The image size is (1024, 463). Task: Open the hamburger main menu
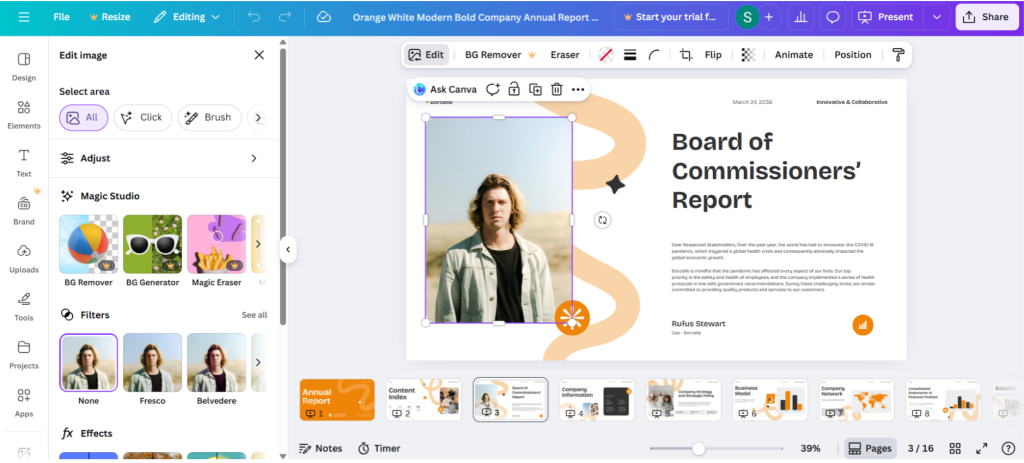pyautogui.click(x=24, y=17)
